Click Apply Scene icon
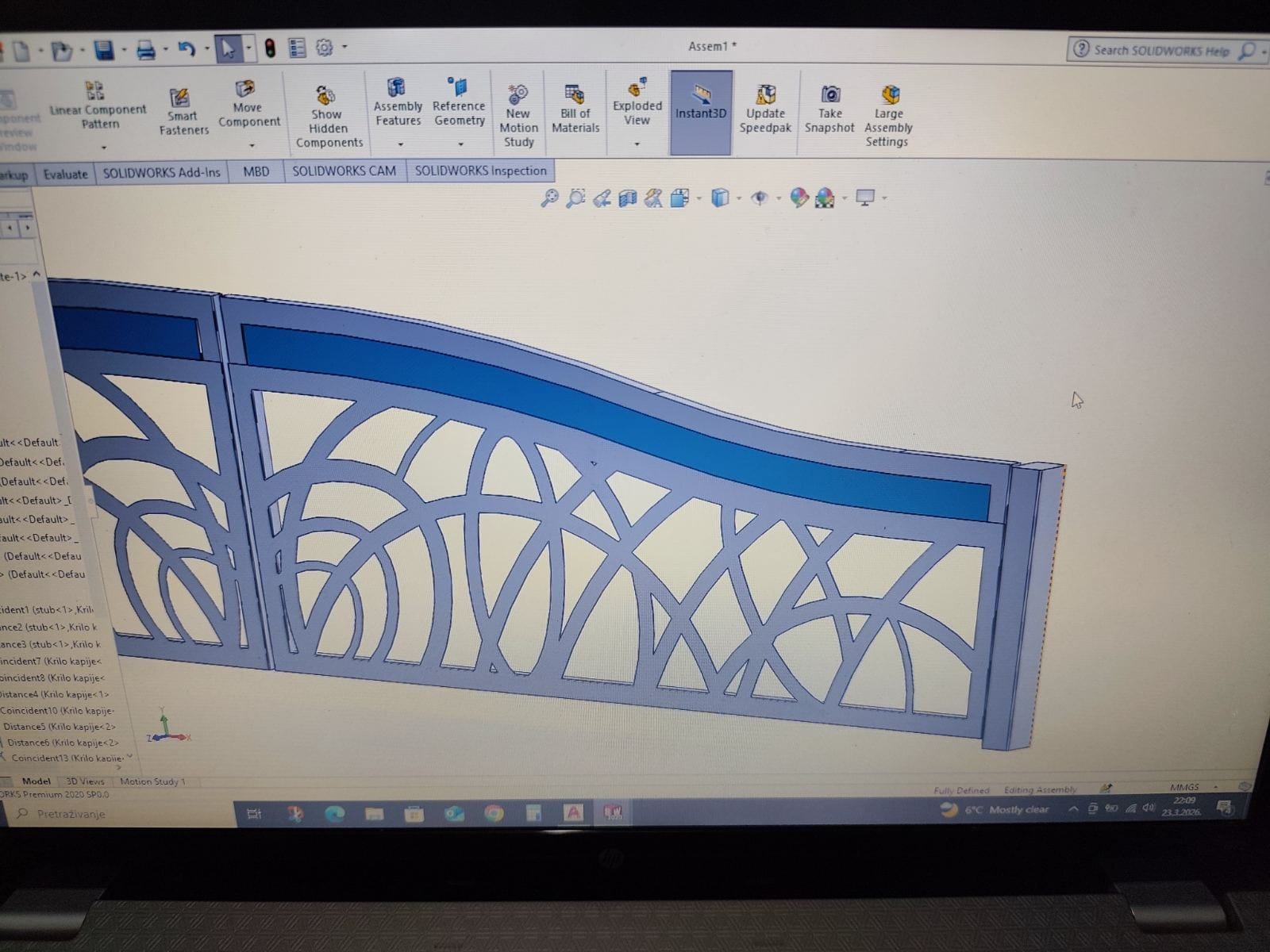 tap(825, 198)
